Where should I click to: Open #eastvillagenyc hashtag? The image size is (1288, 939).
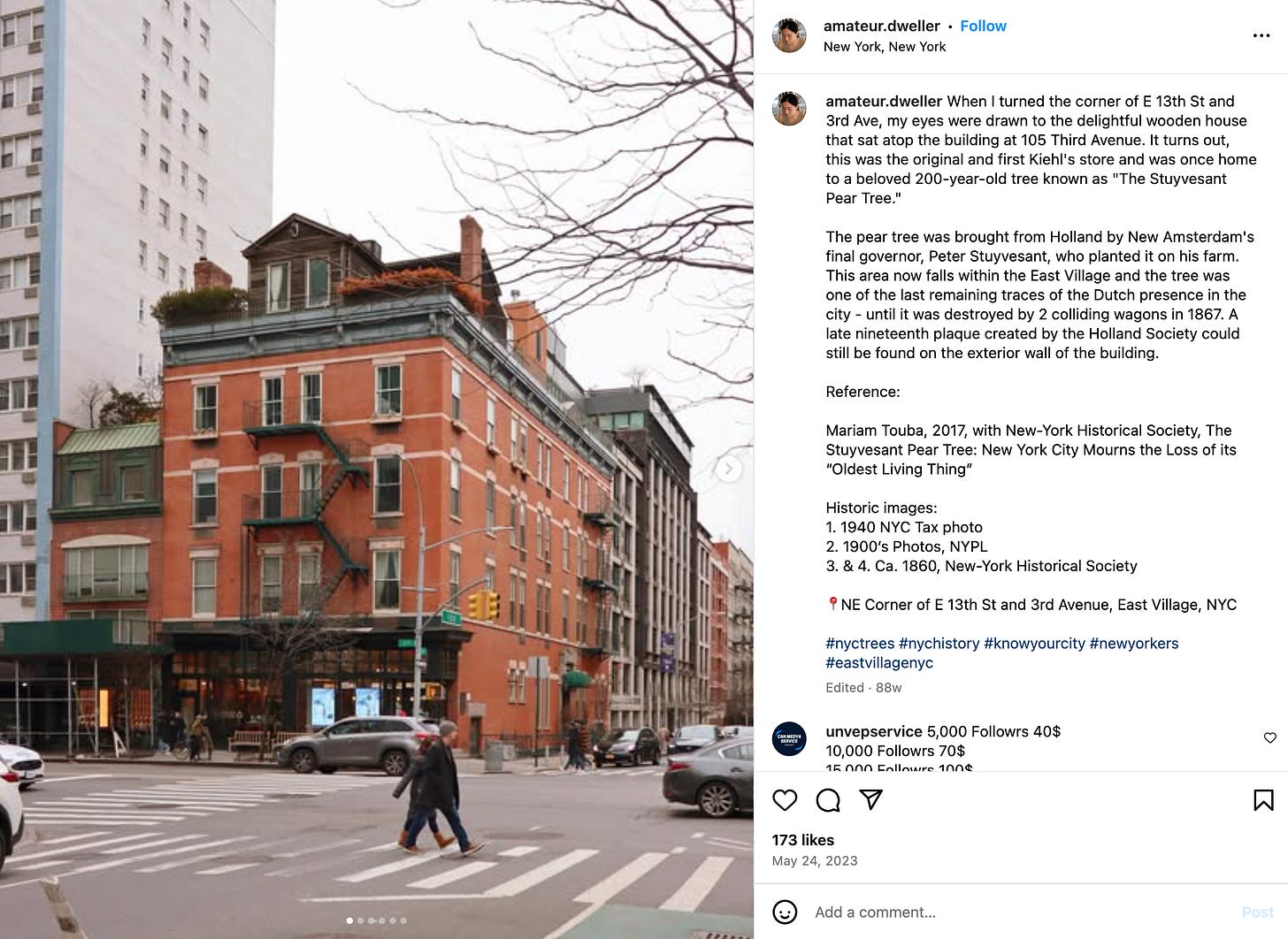click(x=879, y=663)
